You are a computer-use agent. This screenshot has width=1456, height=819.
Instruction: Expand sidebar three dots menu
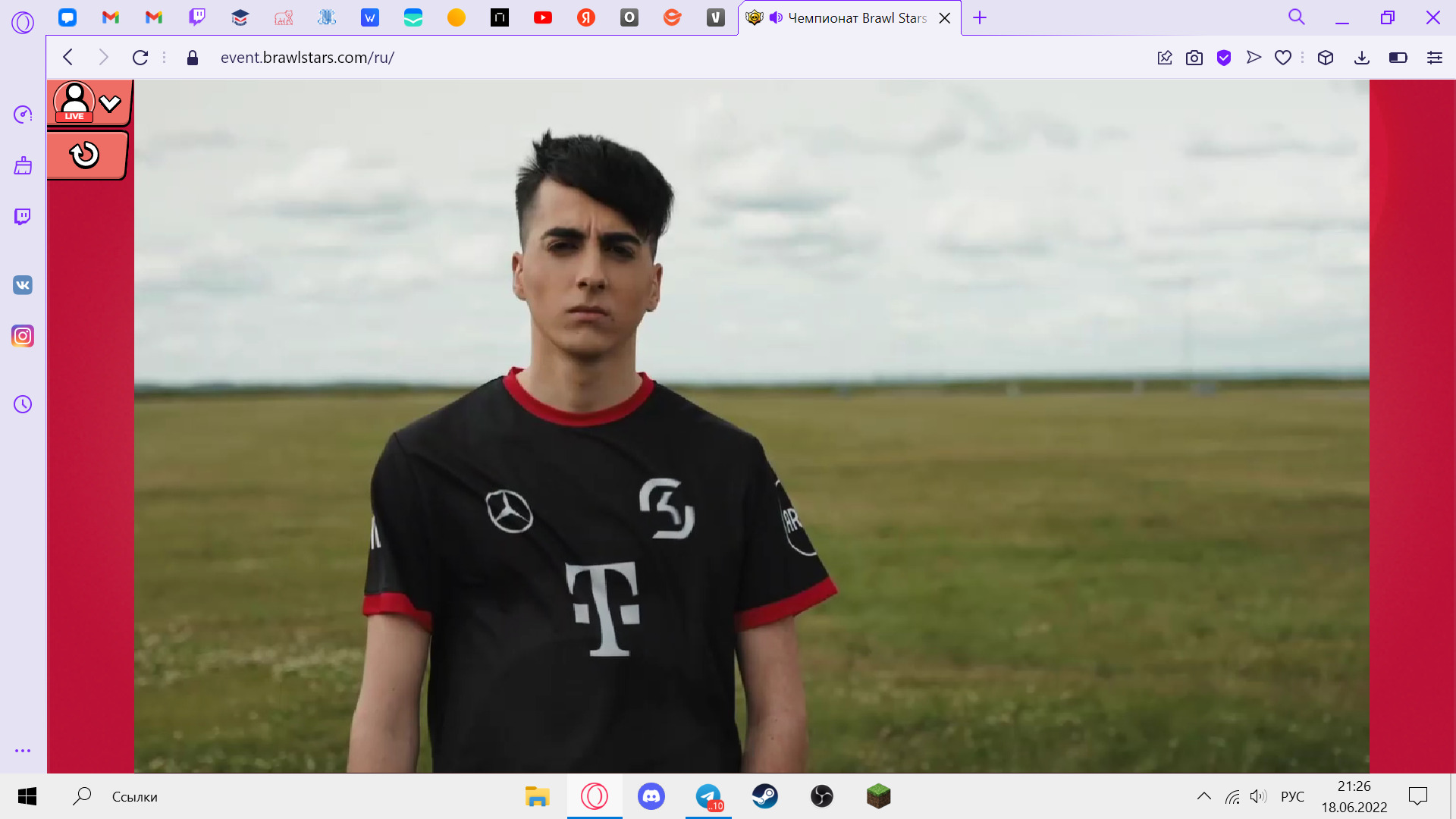coord(23,751)
